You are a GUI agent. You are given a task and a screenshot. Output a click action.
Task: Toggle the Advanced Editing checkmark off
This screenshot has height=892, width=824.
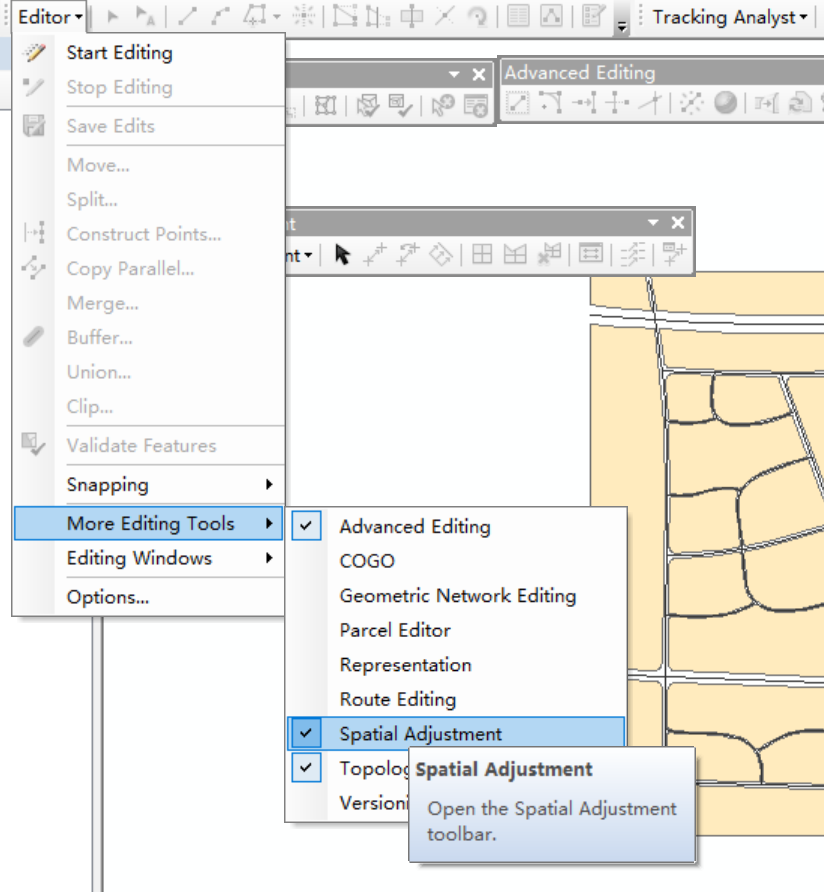[306, 525]
